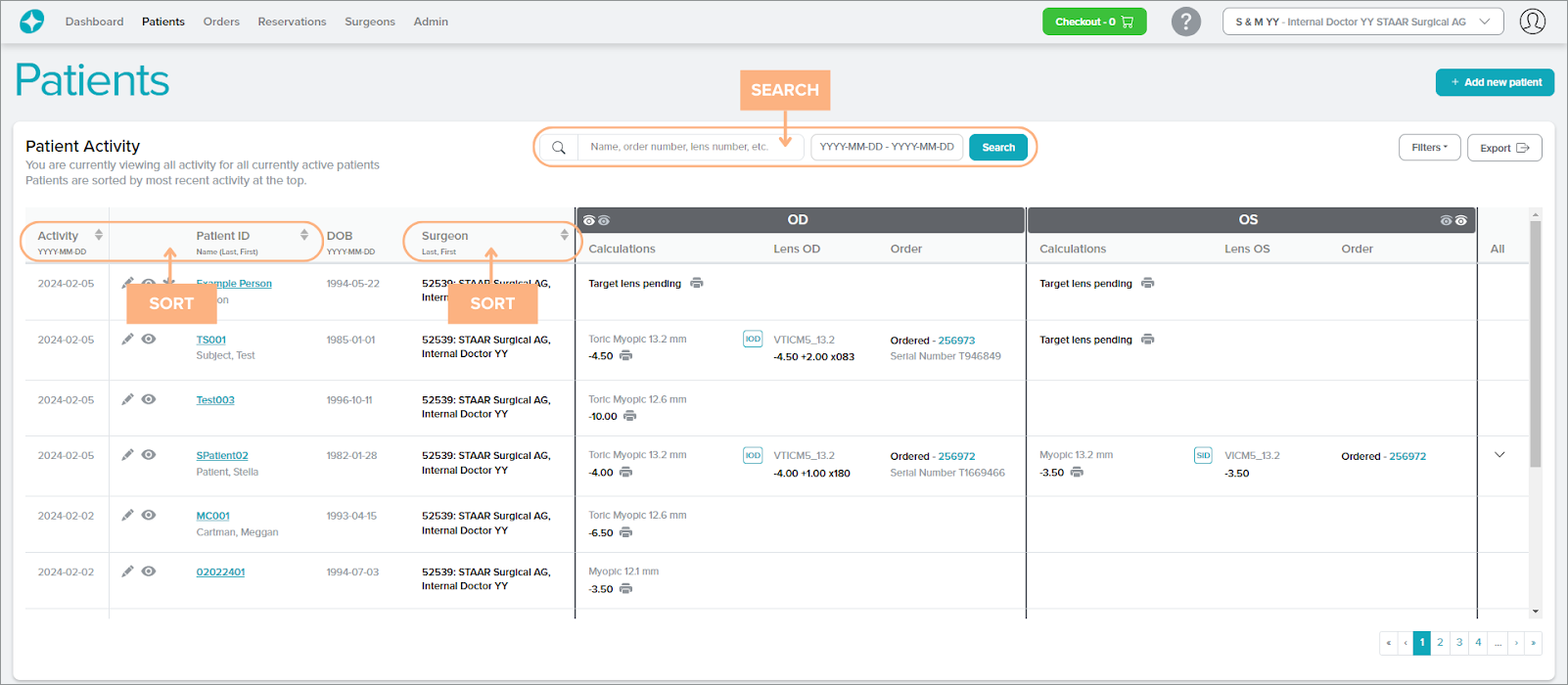
Task: Click the STAAR logo icon
Action: (x=32, y=22)
